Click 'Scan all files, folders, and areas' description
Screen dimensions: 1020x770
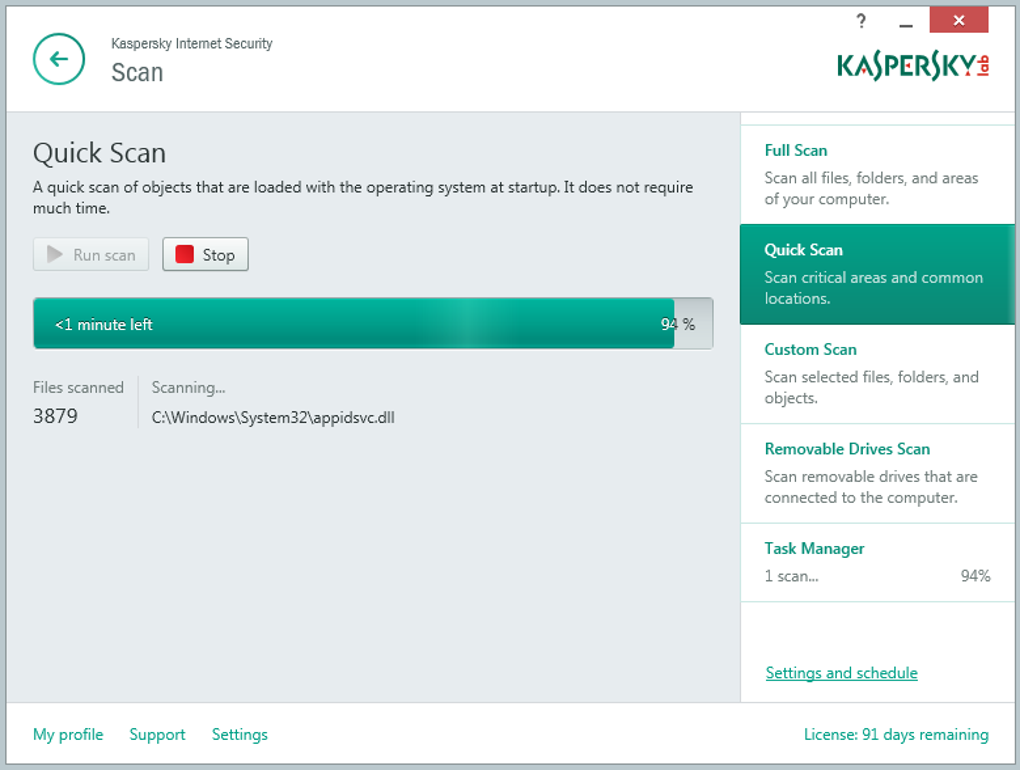[871, 189]
